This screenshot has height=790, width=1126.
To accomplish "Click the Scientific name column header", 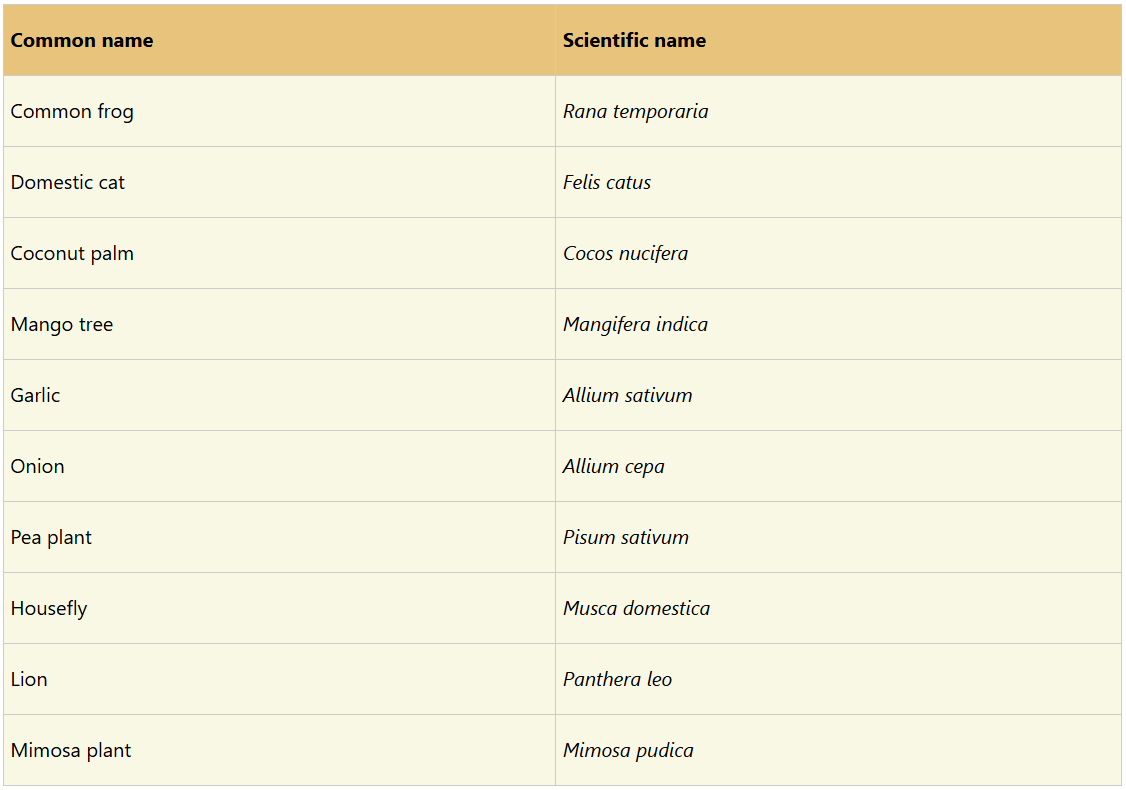I will [x=634, y=41].
